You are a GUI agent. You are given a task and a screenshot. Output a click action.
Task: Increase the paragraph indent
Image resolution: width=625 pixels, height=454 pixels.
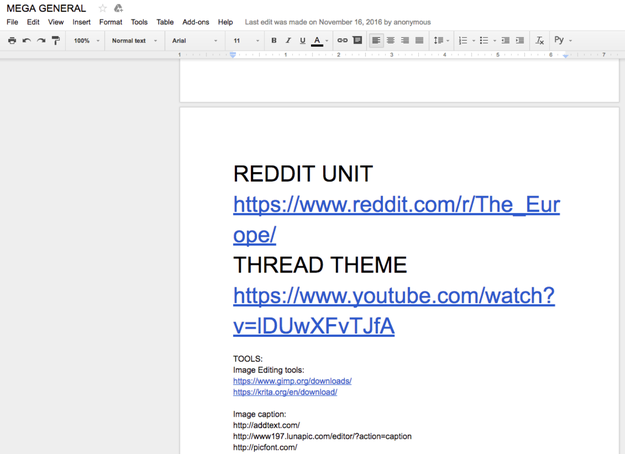point(520,41)
